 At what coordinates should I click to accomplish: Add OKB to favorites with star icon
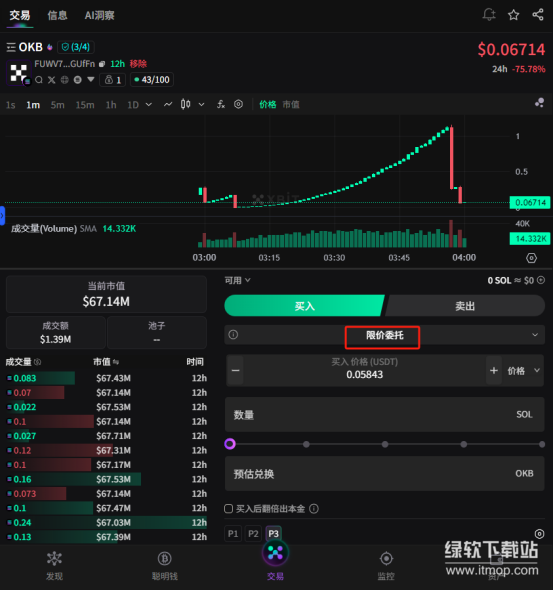click(513, 15)
